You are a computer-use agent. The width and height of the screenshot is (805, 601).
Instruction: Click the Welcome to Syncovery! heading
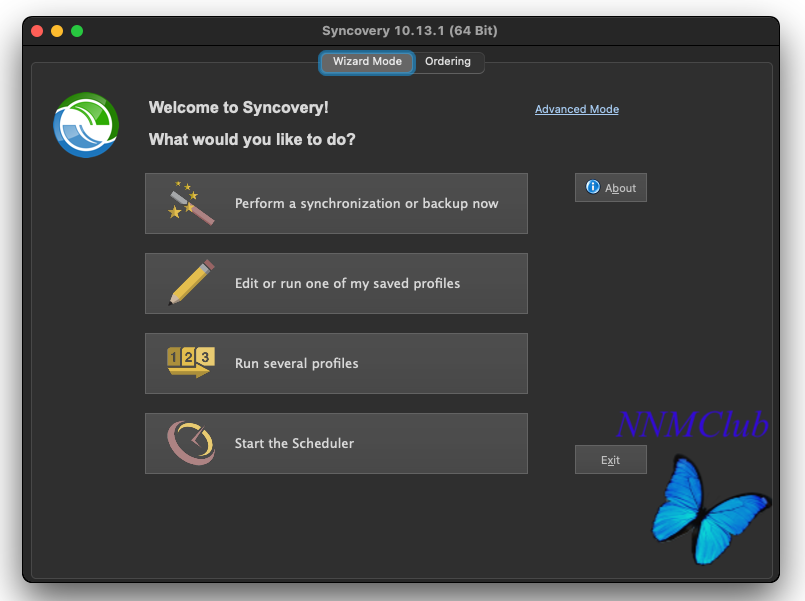click(x=238, y=107)
